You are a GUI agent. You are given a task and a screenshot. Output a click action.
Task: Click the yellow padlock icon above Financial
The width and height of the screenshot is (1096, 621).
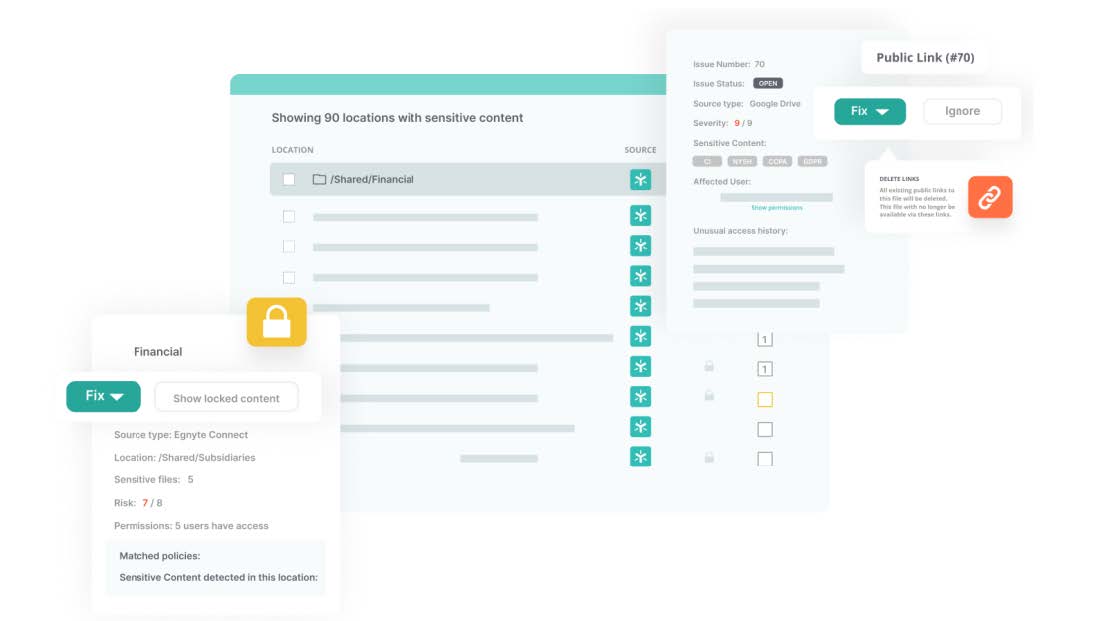click(276, 322)
